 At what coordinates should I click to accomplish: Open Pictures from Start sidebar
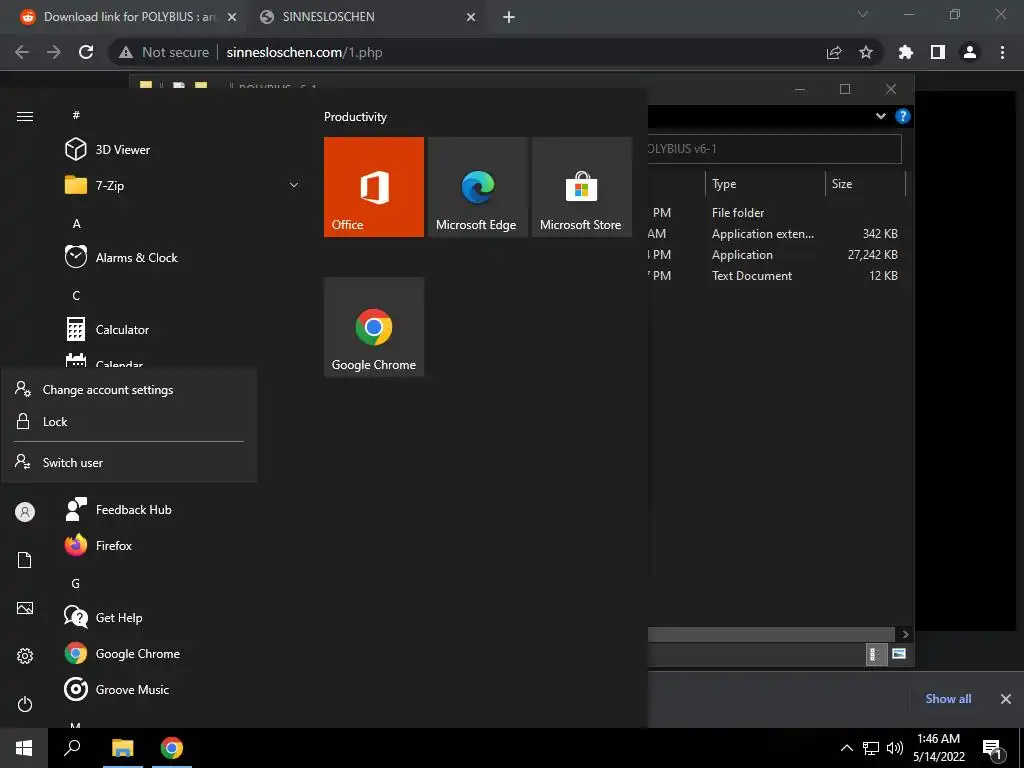point(25,608)
